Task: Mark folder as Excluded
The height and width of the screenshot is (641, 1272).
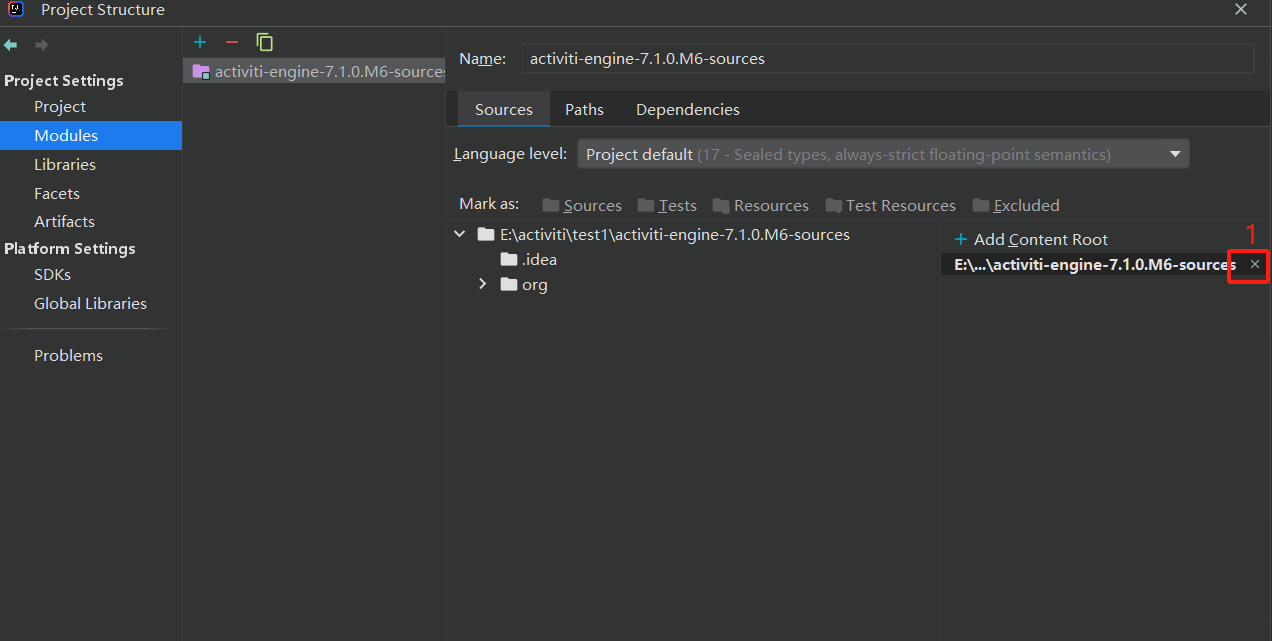Action: click(x=1016, y=205)
